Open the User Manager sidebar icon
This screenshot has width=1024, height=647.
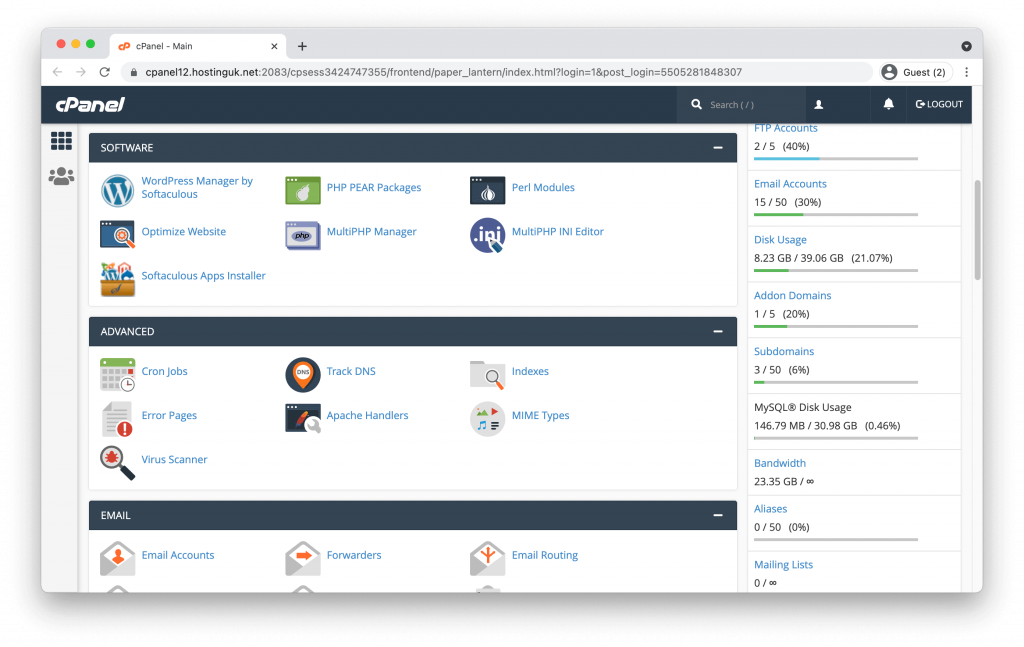(61, 177)
